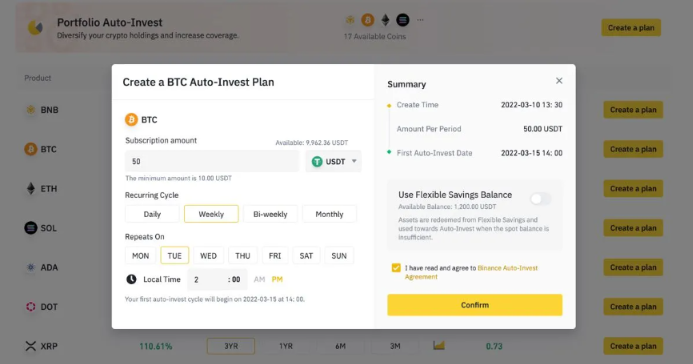Choose MON as repeat day
The width and height of the screenshot is (693, 364).
coord(141,256)
